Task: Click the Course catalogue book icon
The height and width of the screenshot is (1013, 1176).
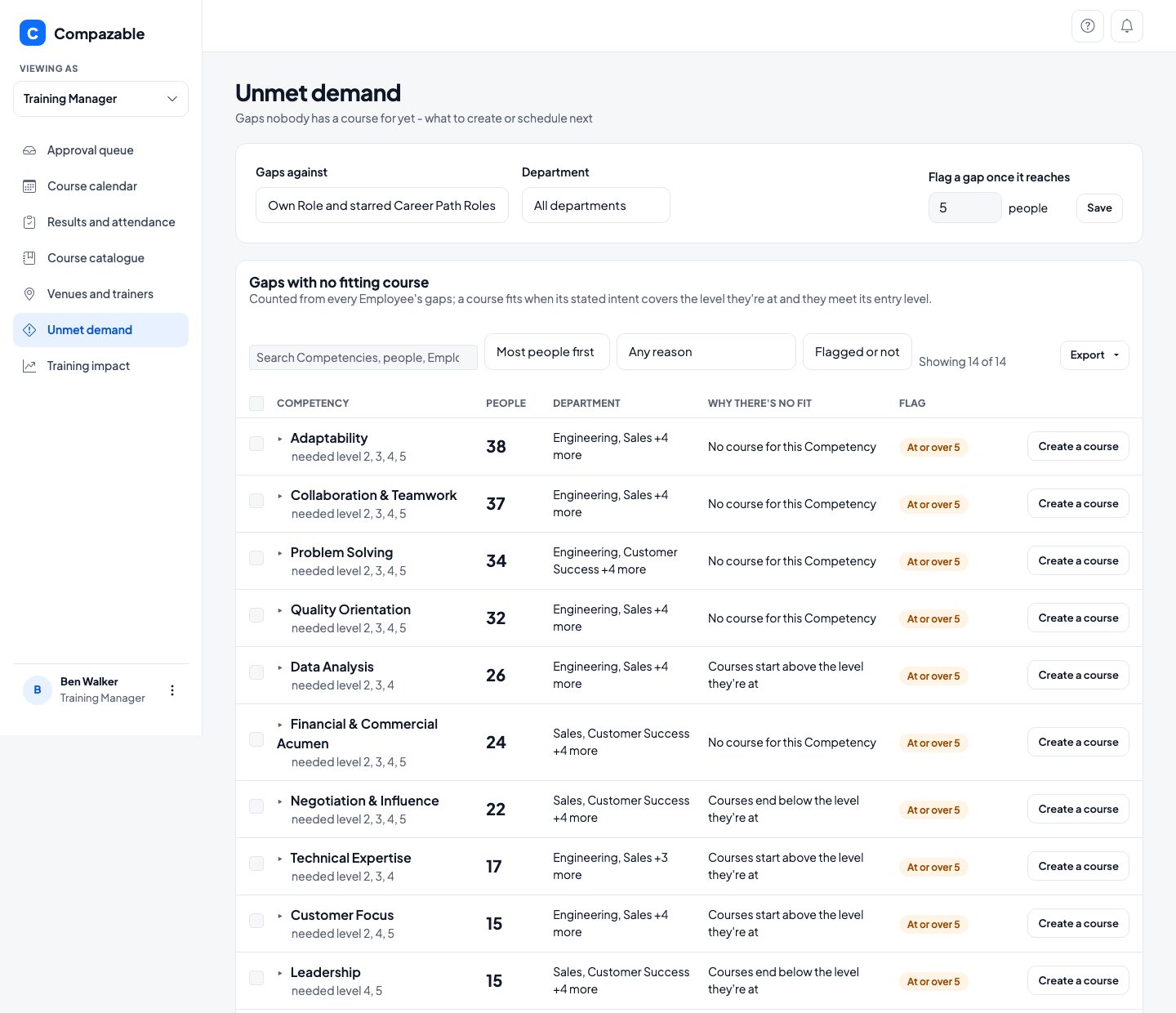Action: [x=29, y=258]
